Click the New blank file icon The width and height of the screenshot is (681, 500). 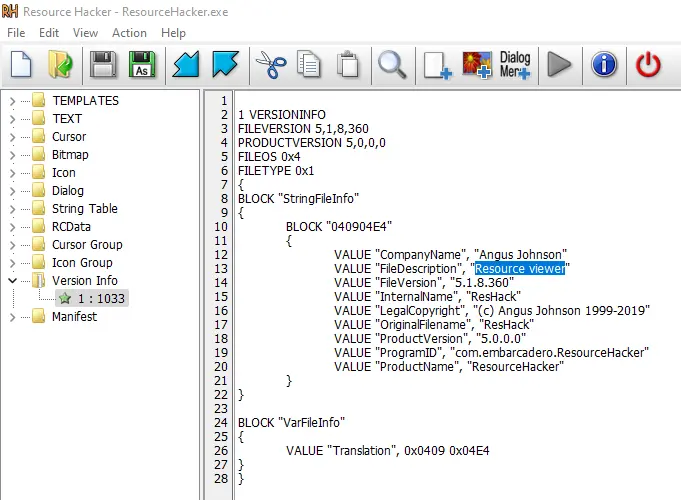click(x=22, y=65)
